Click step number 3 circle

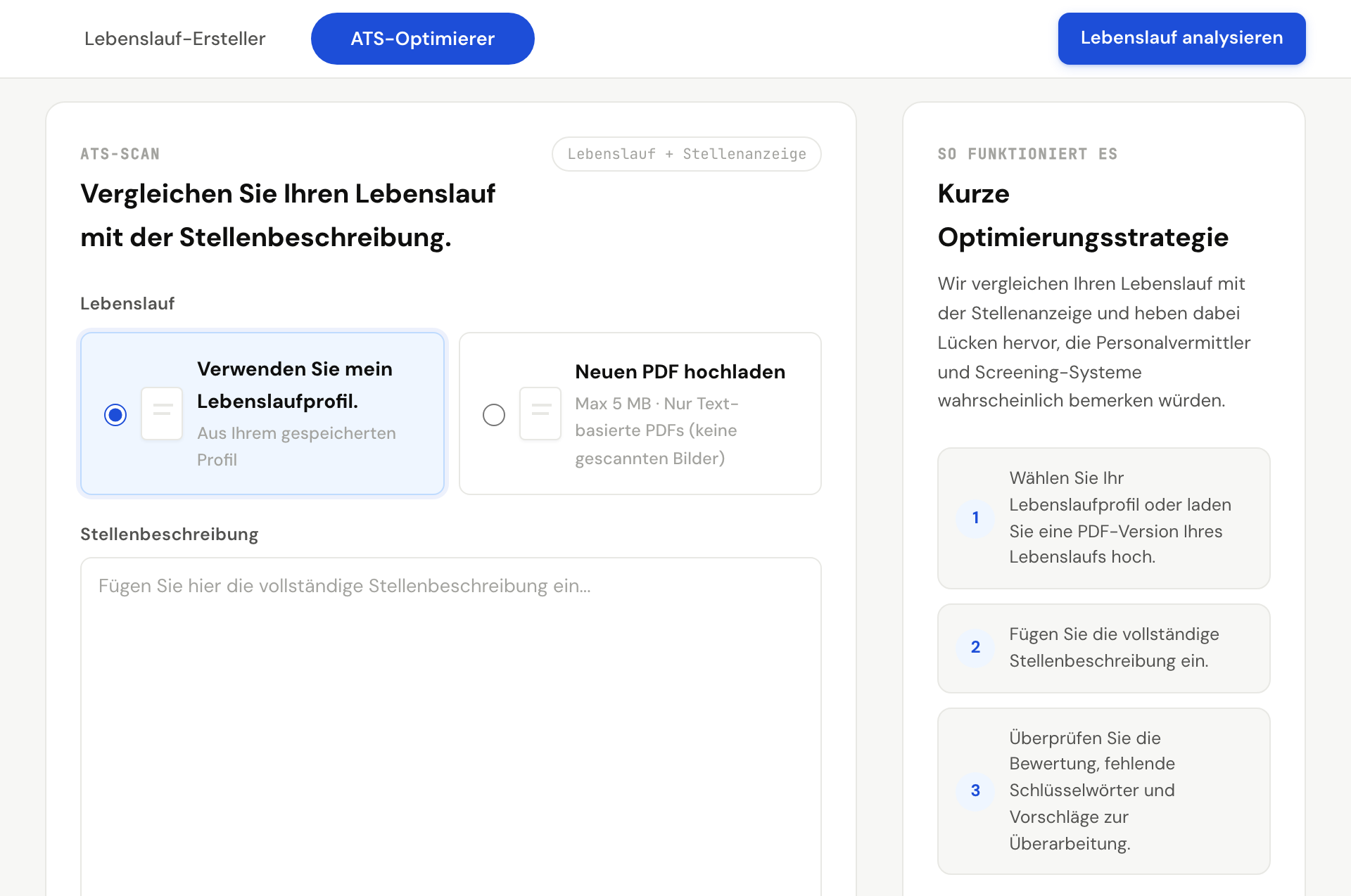(x=975, y=791)
